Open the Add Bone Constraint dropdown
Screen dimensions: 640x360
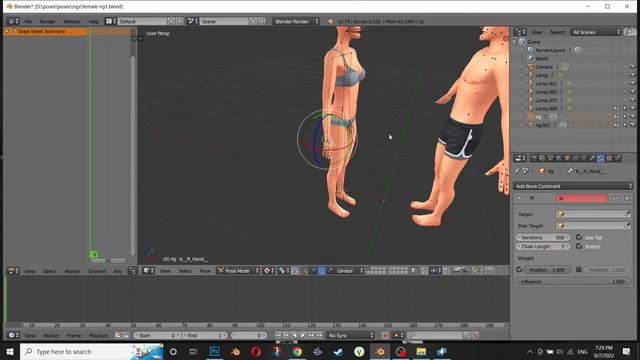pos(573,186)
